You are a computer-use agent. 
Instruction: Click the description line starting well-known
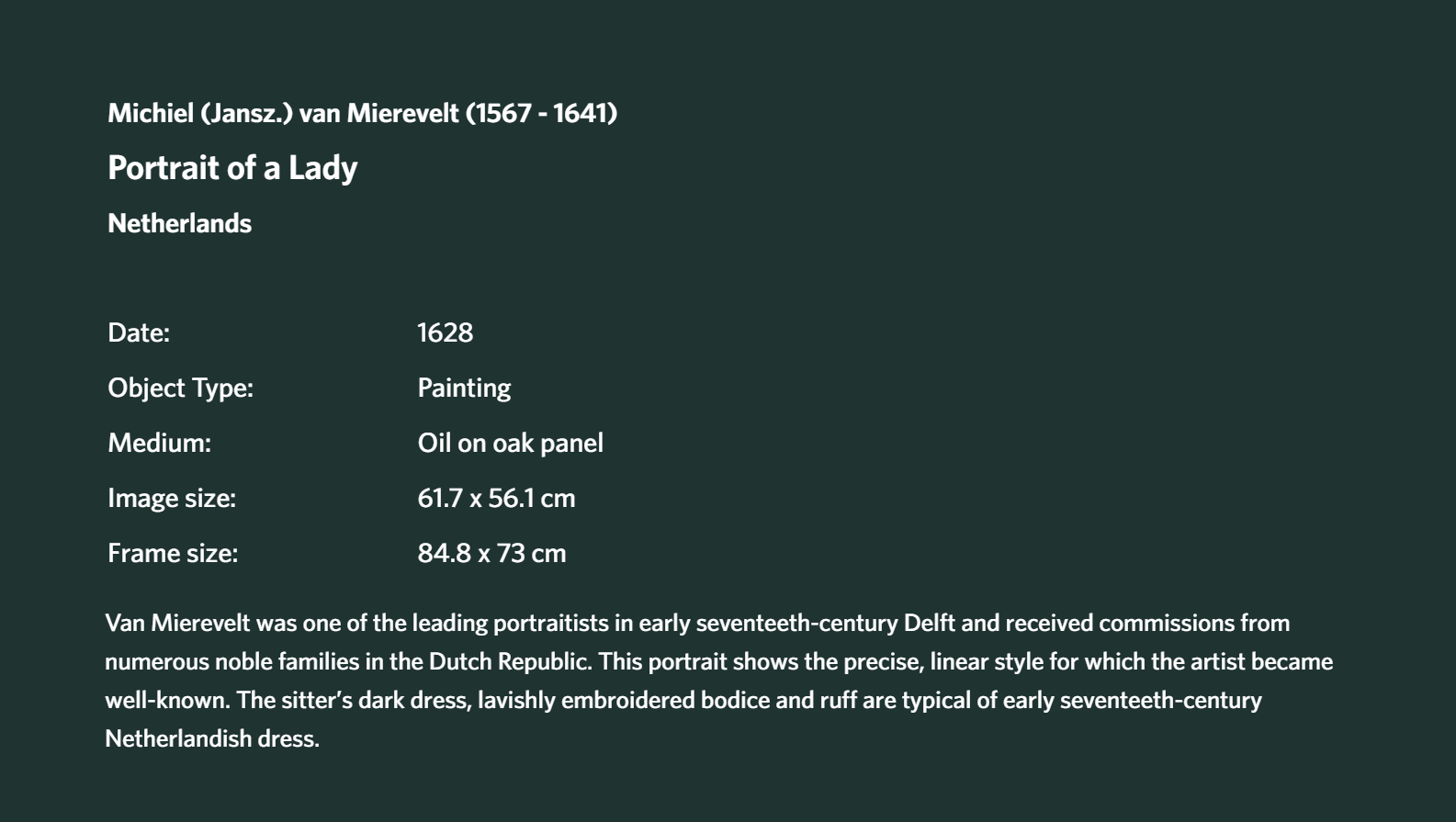pos(683,700)
